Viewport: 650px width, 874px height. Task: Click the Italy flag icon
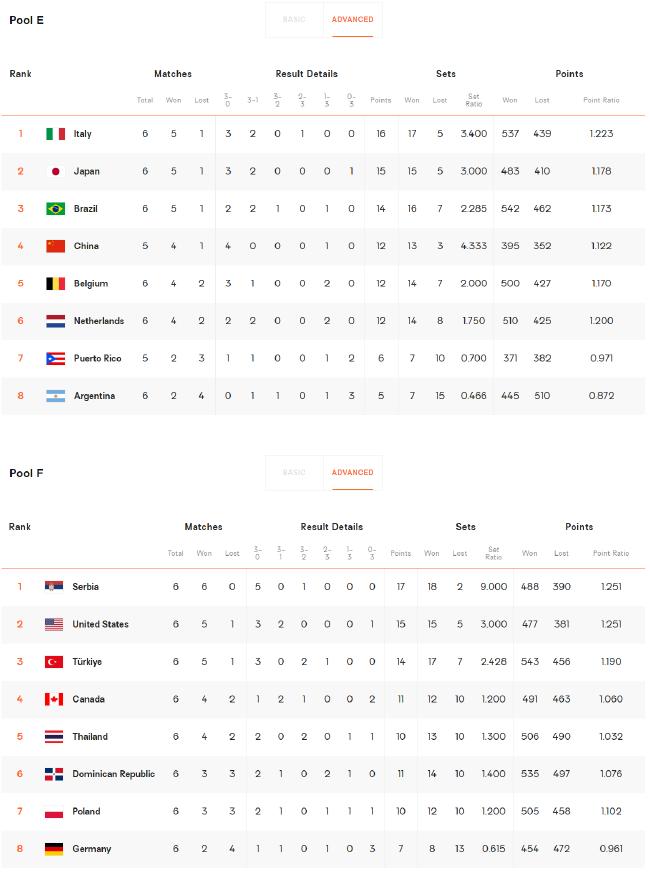pos(55,134)
